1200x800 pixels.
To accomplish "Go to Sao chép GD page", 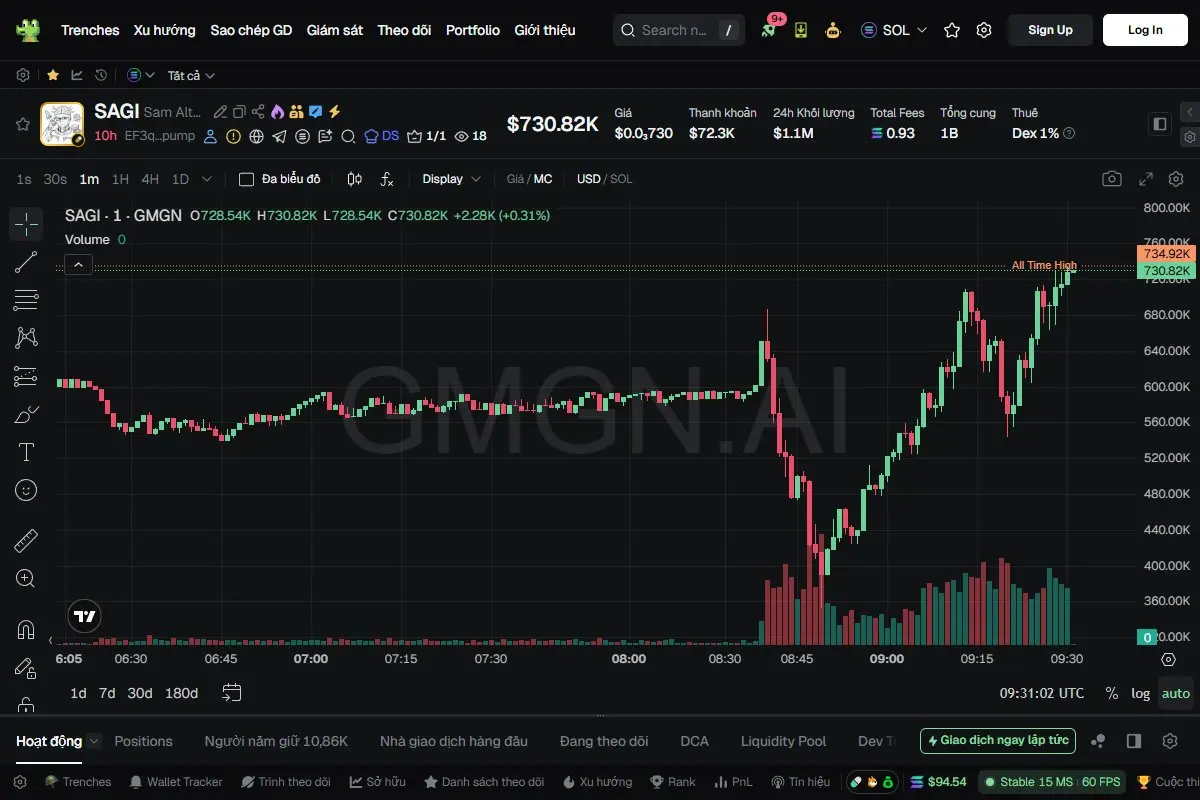I will [x=251, y=30].
